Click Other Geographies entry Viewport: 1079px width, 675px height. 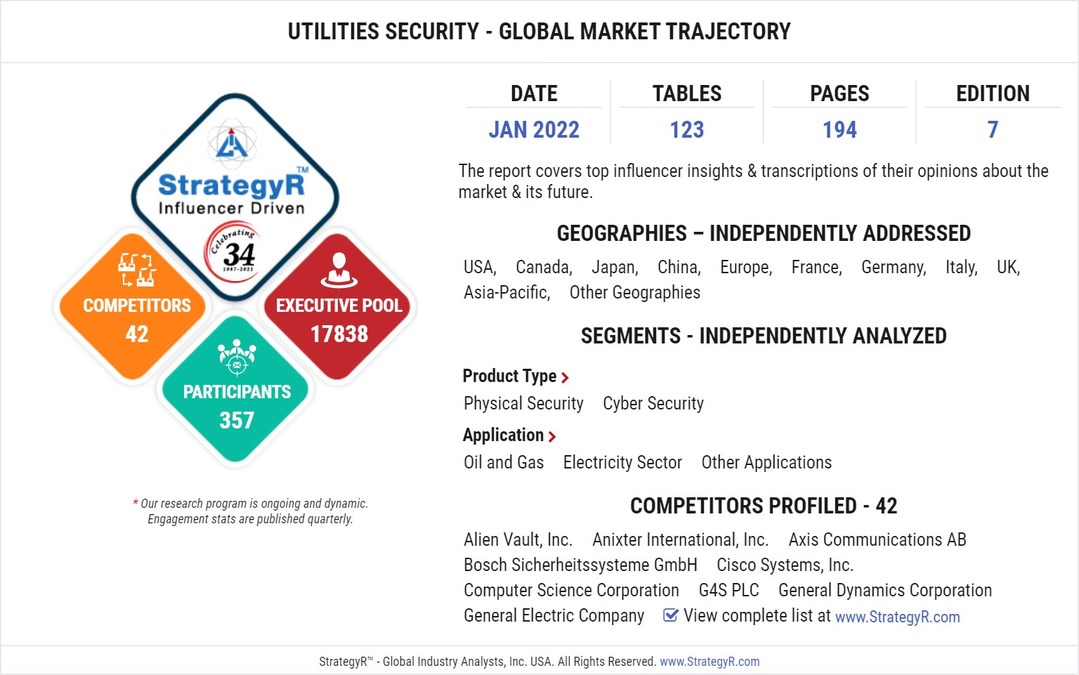(x=634, y=292)
